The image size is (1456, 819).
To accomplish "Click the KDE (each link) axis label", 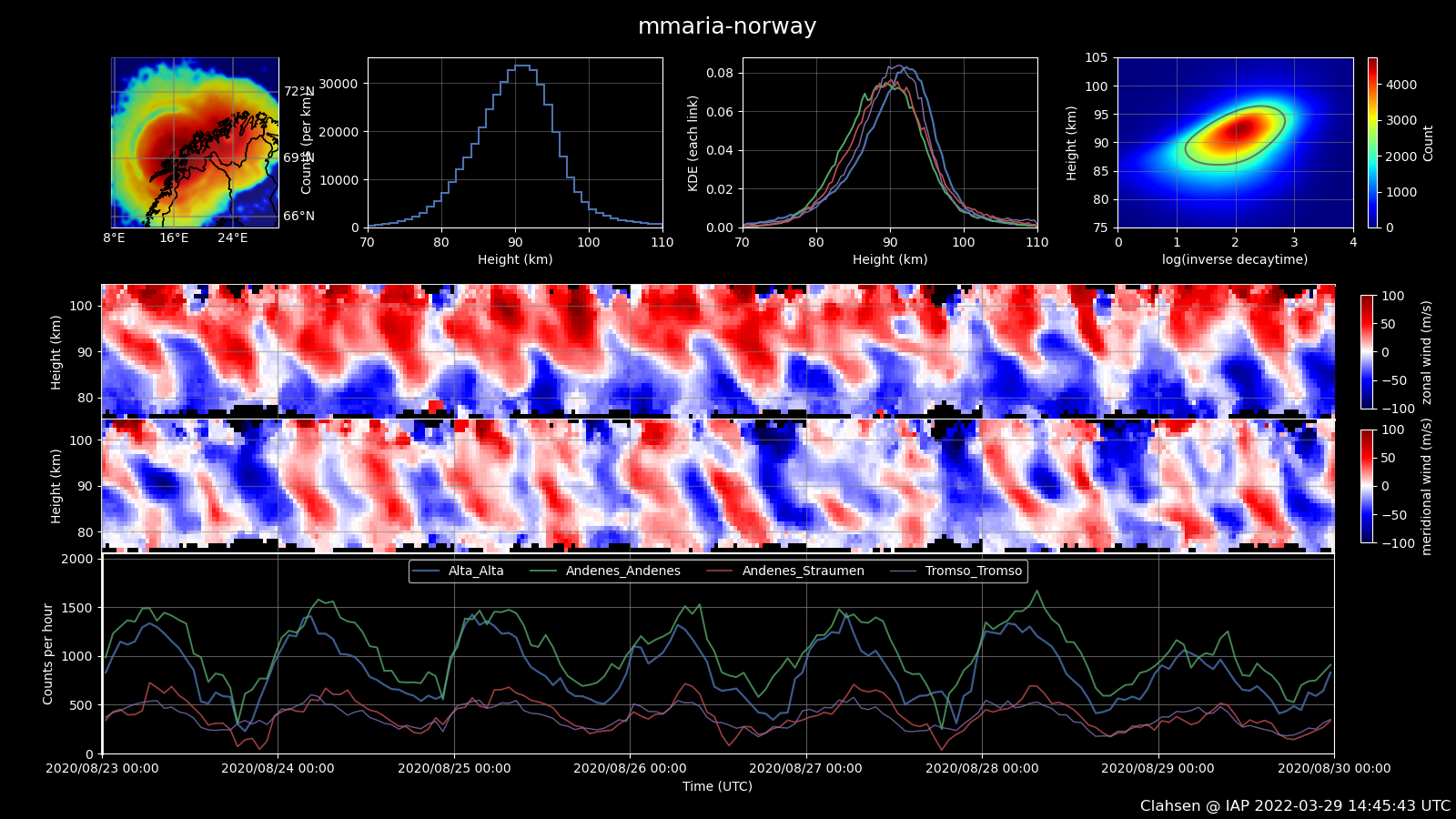I will coord(693,143).
